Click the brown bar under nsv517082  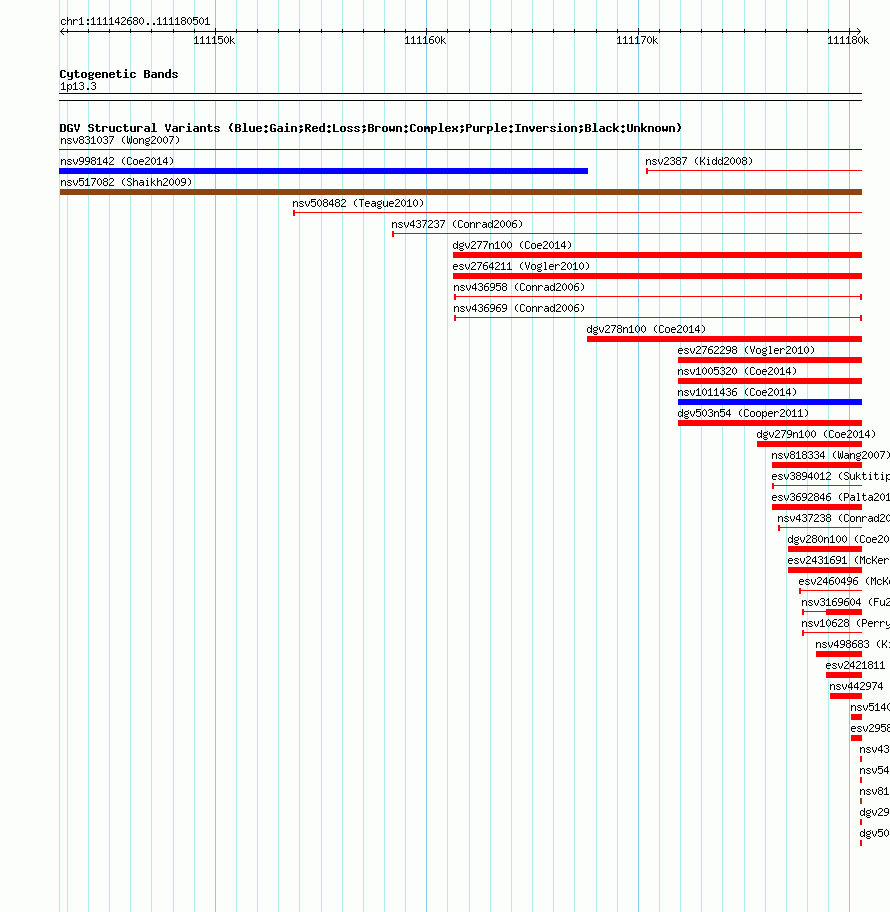tap(461, 192)
